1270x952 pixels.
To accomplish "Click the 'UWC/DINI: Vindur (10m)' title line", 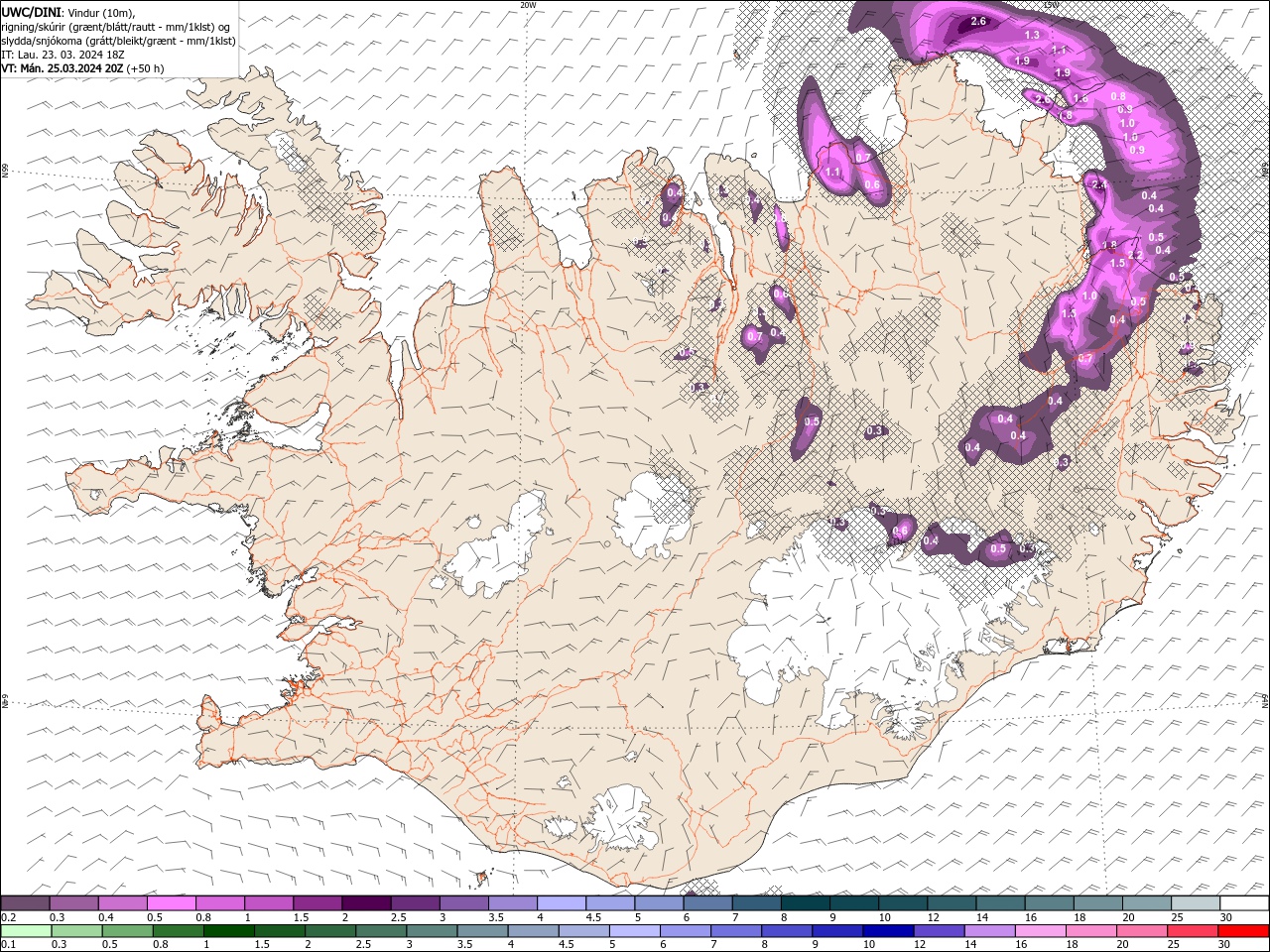I will (x=68, y=12).
